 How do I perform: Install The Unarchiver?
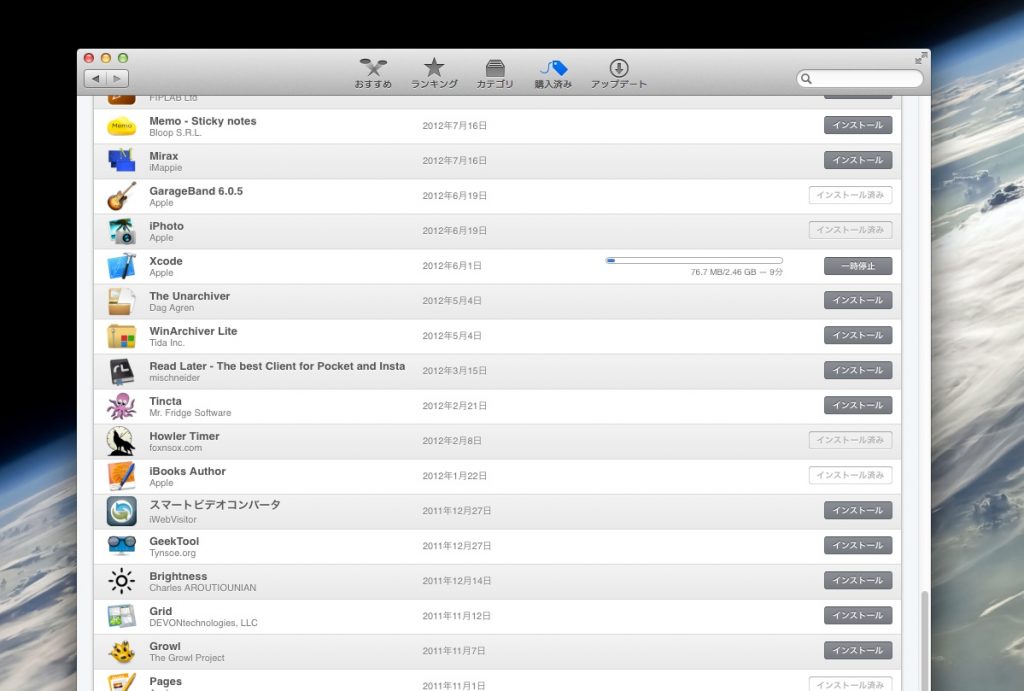click(857, 300)
